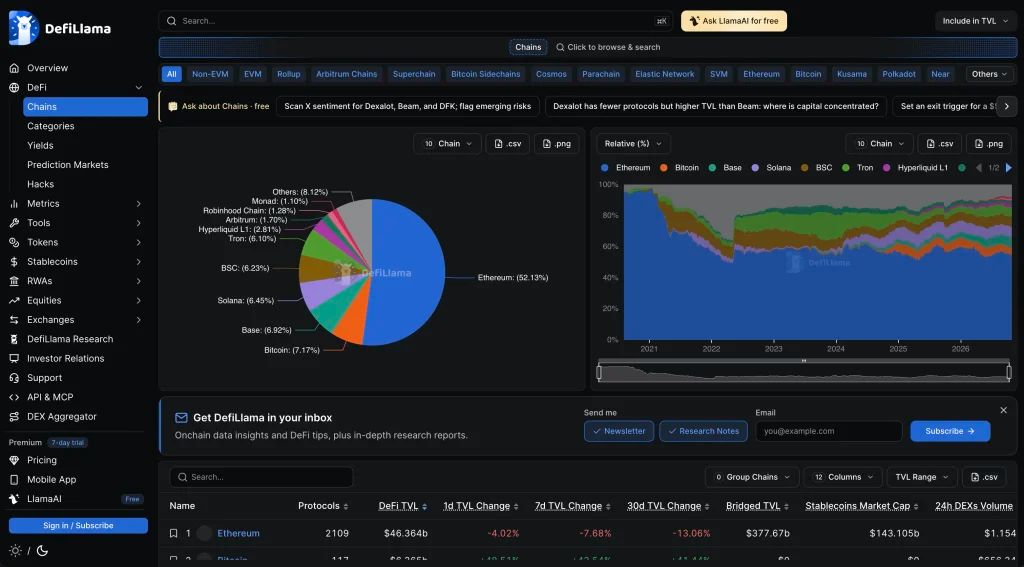Viewport: 1024px width, 567px height.
Task: Select the Non-EVM filter tab
Action: tap(210, 74)
